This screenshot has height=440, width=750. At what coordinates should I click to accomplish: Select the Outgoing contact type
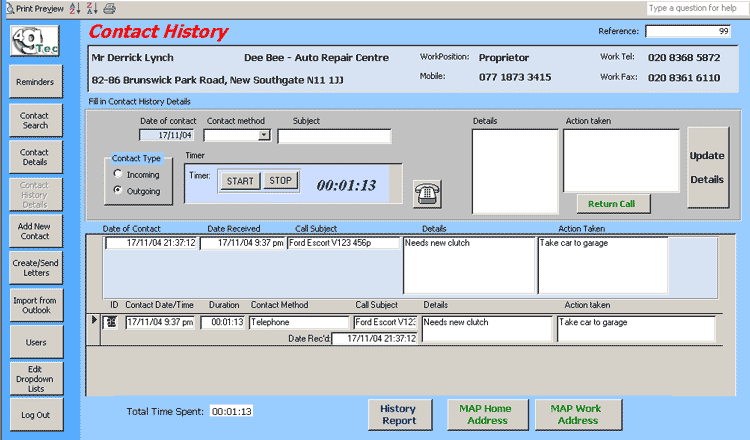click(118, 190)
